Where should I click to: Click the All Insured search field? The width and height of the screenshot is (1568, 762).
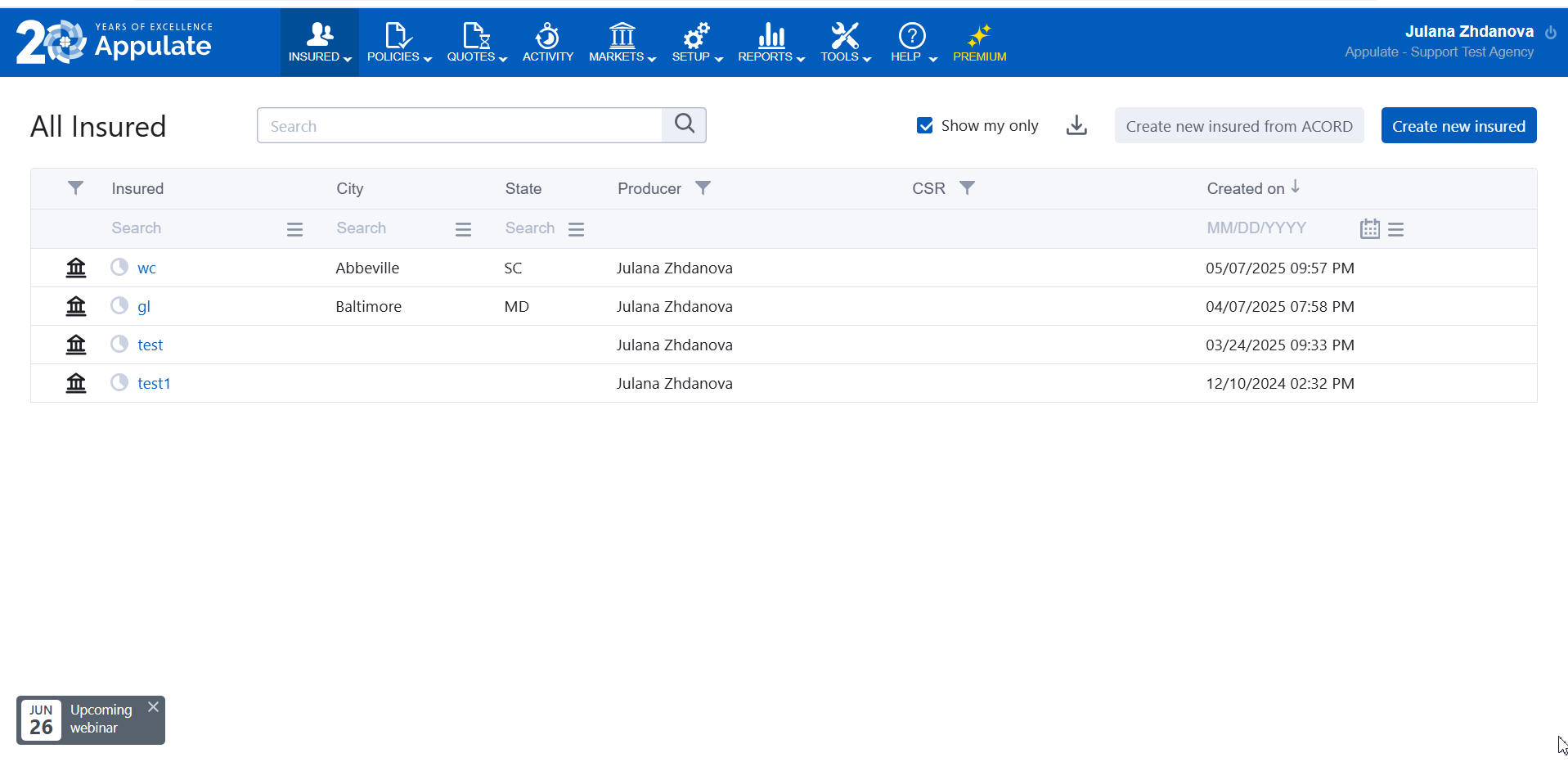click(x=460, y=125)
